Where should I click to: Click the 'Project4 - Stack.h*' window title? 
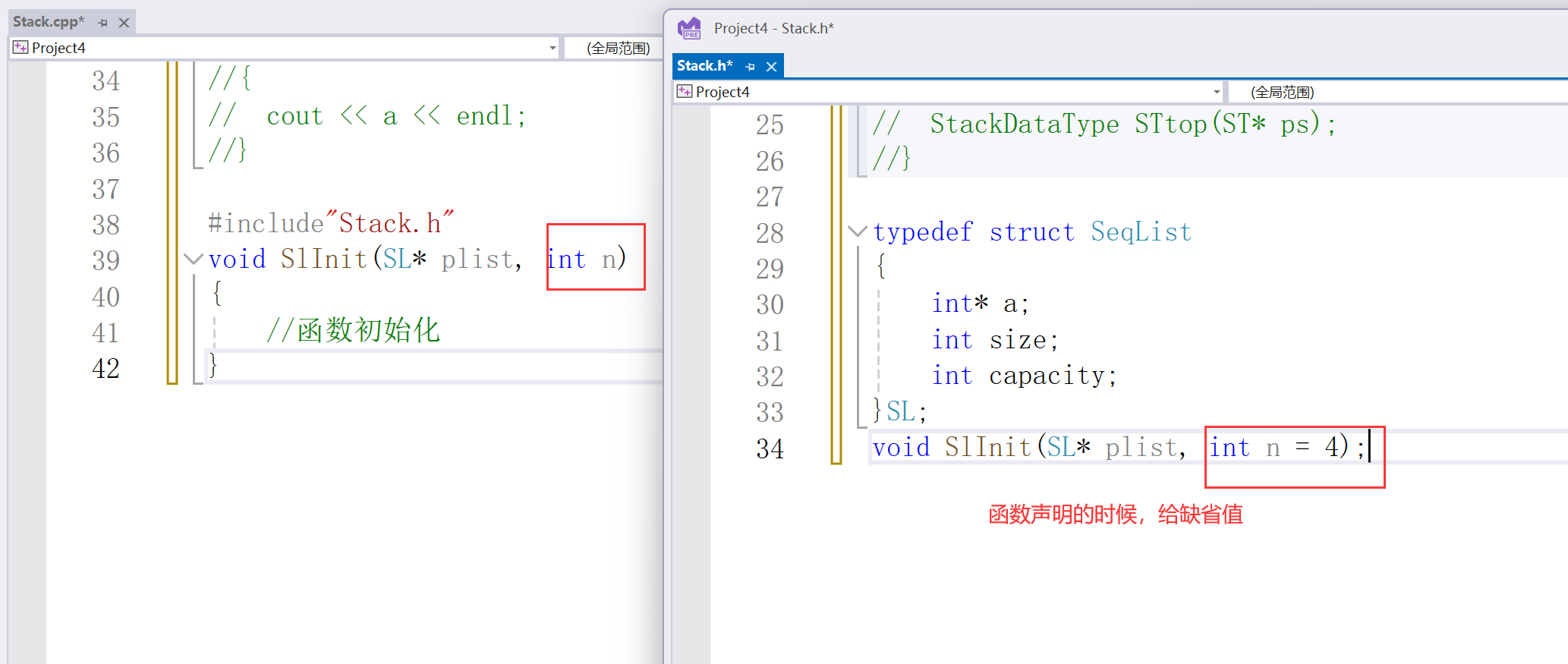(x=773, y=28)
